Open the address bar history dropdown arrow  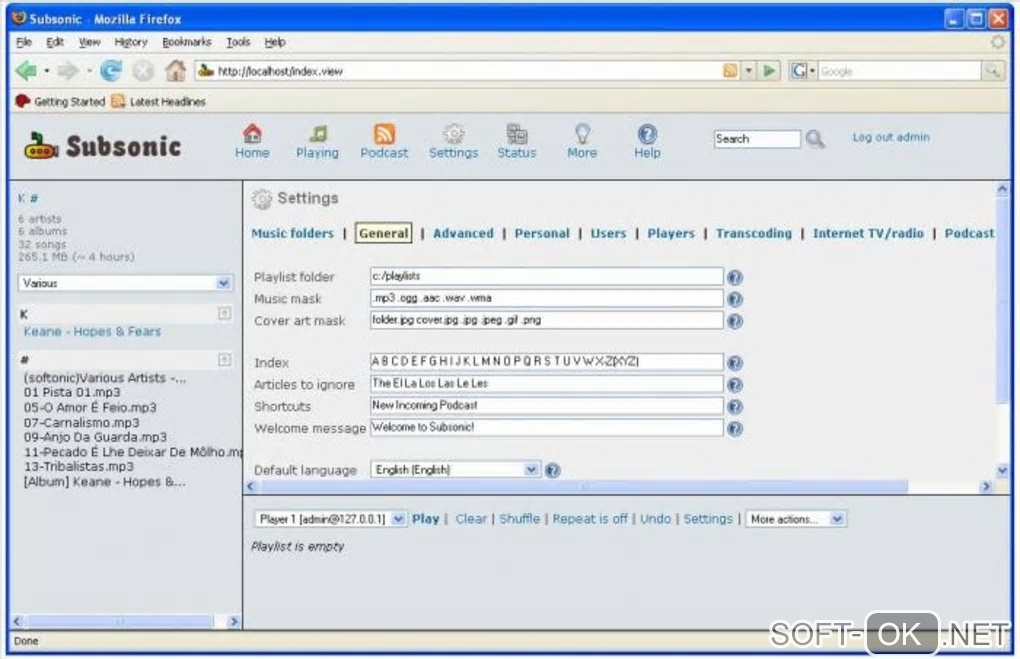click(x=749, y=70)
